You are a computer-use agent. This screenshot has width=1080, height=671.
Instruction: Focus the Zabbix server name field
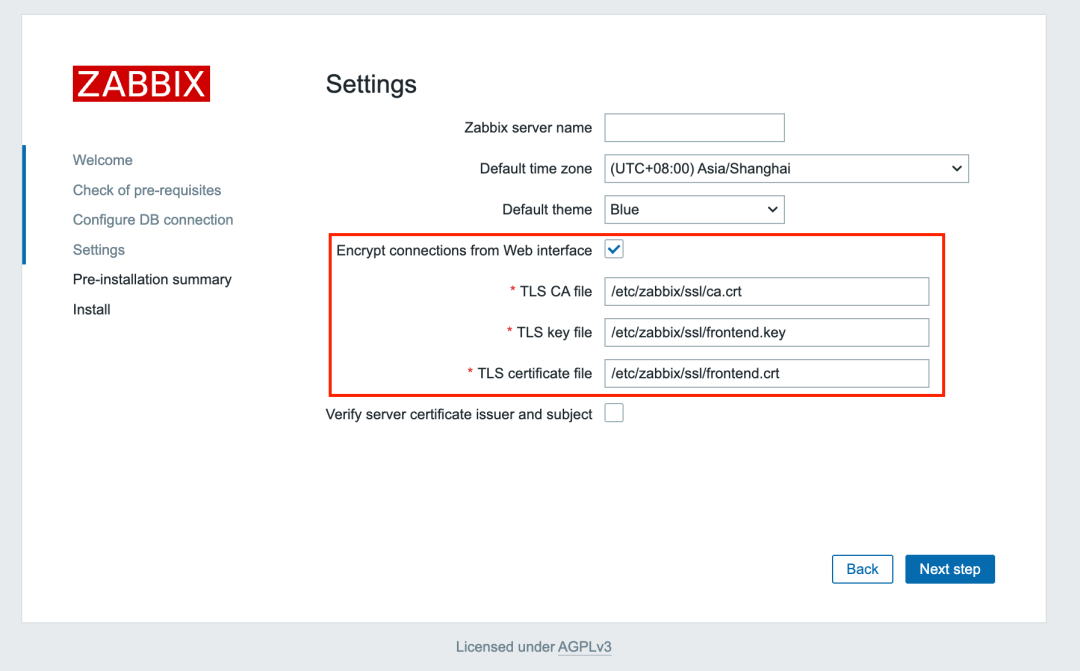click(694, 128)
